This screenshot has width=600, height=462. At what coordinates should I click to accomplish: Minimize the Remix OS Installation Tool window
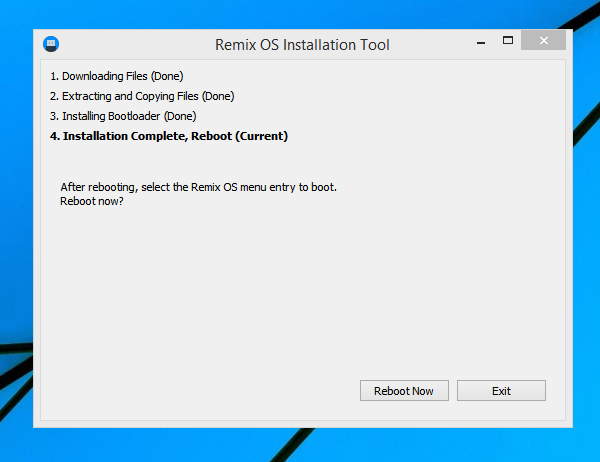[x=481, y=41]
